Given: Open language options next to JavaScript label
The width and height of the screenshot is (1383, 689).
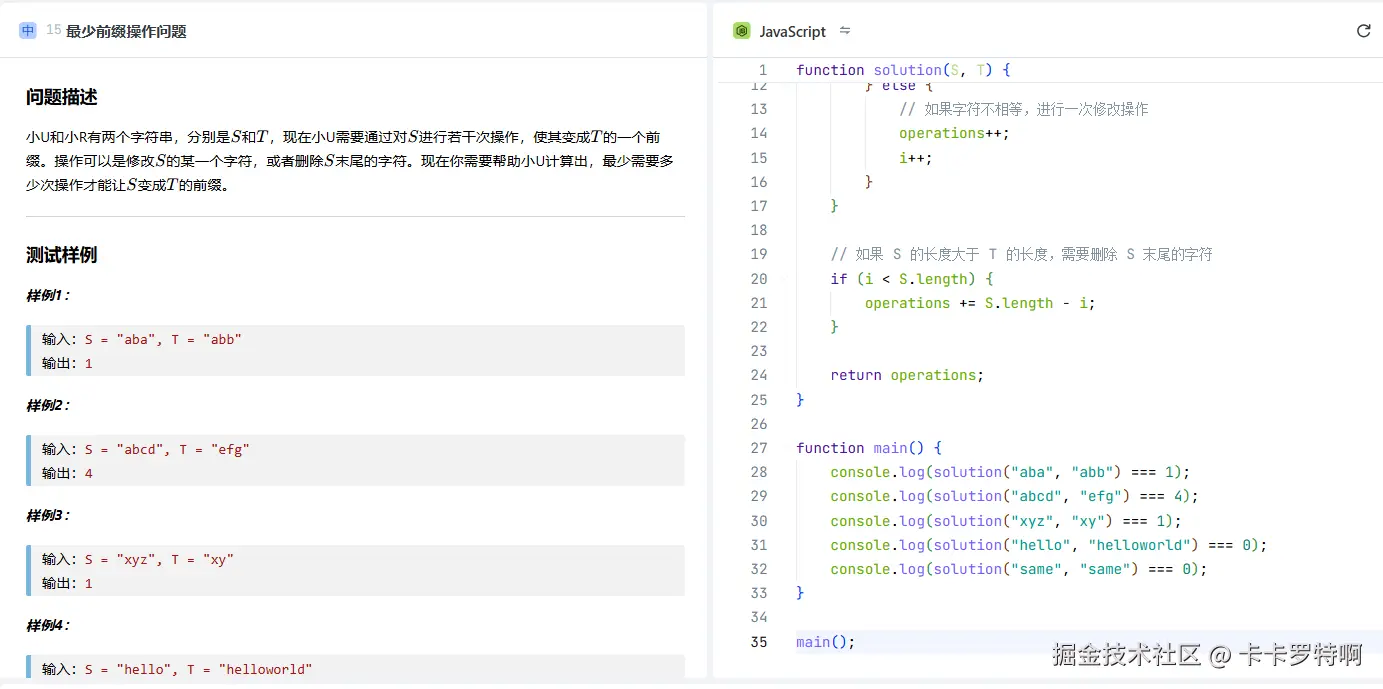Looking at the screenshot, I should (x=845, y=31).
